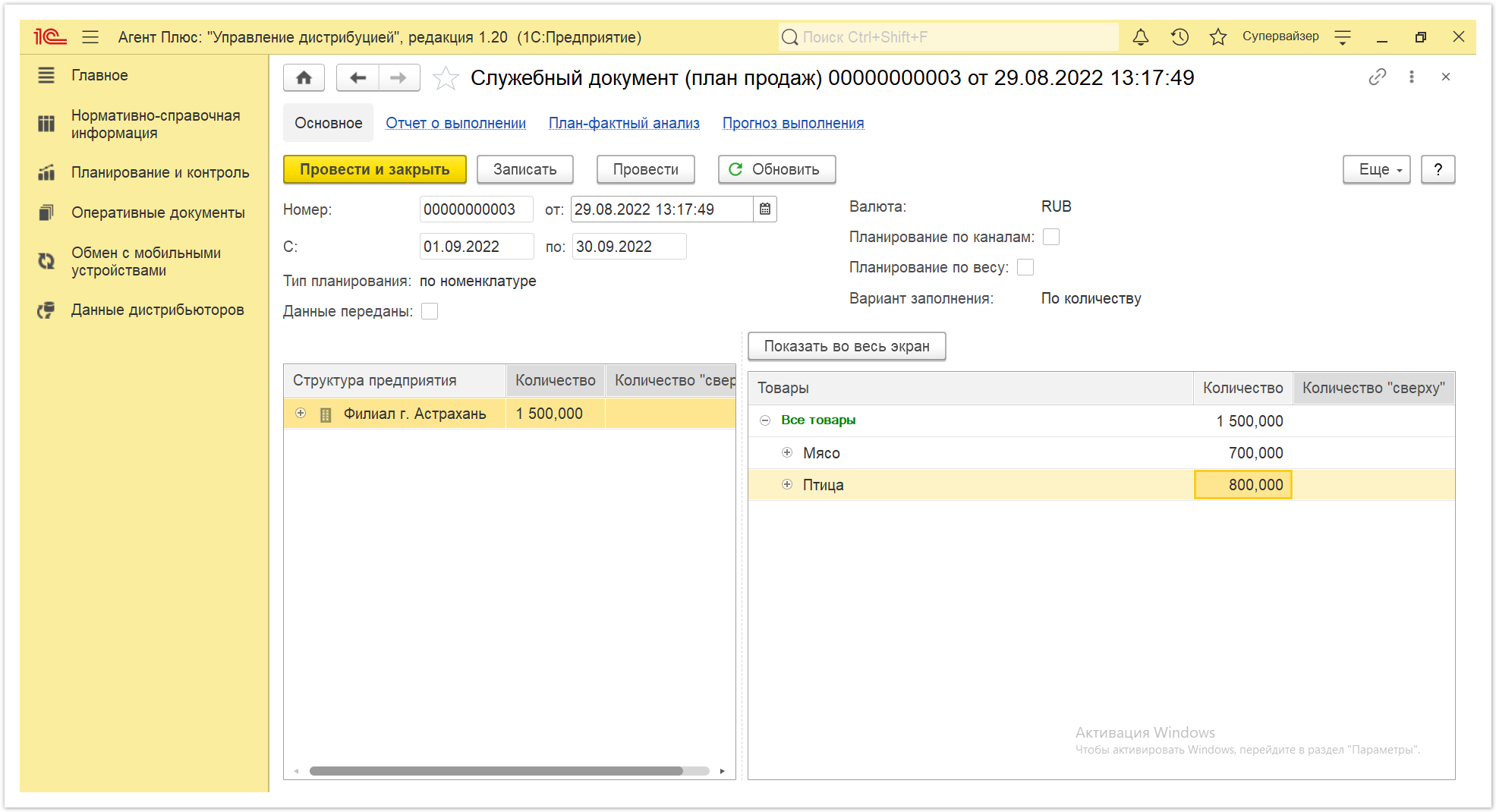Open Оперативные документы section
Viewport: 1496px width, 812px height.
tap(158, 212)
